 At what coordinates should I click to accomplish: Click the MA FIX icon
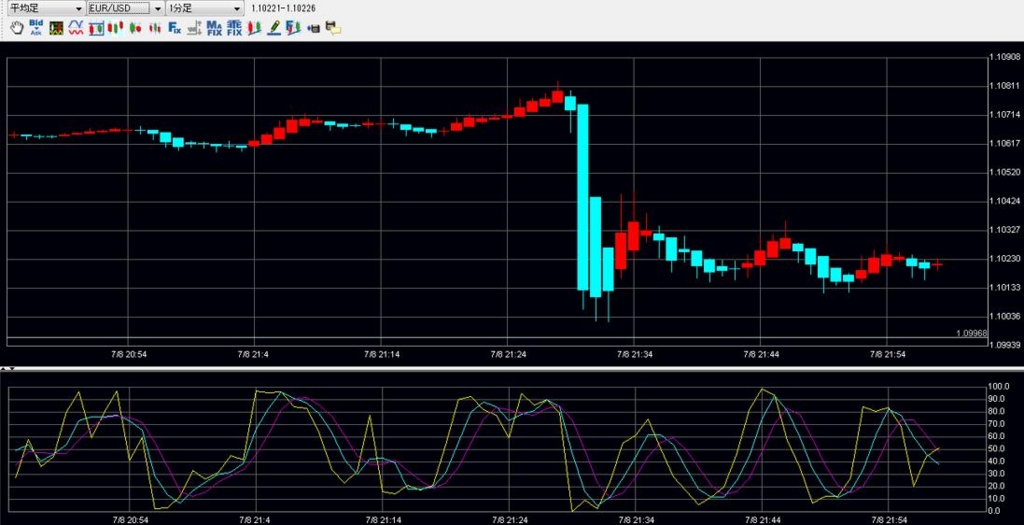pos(214,27)
